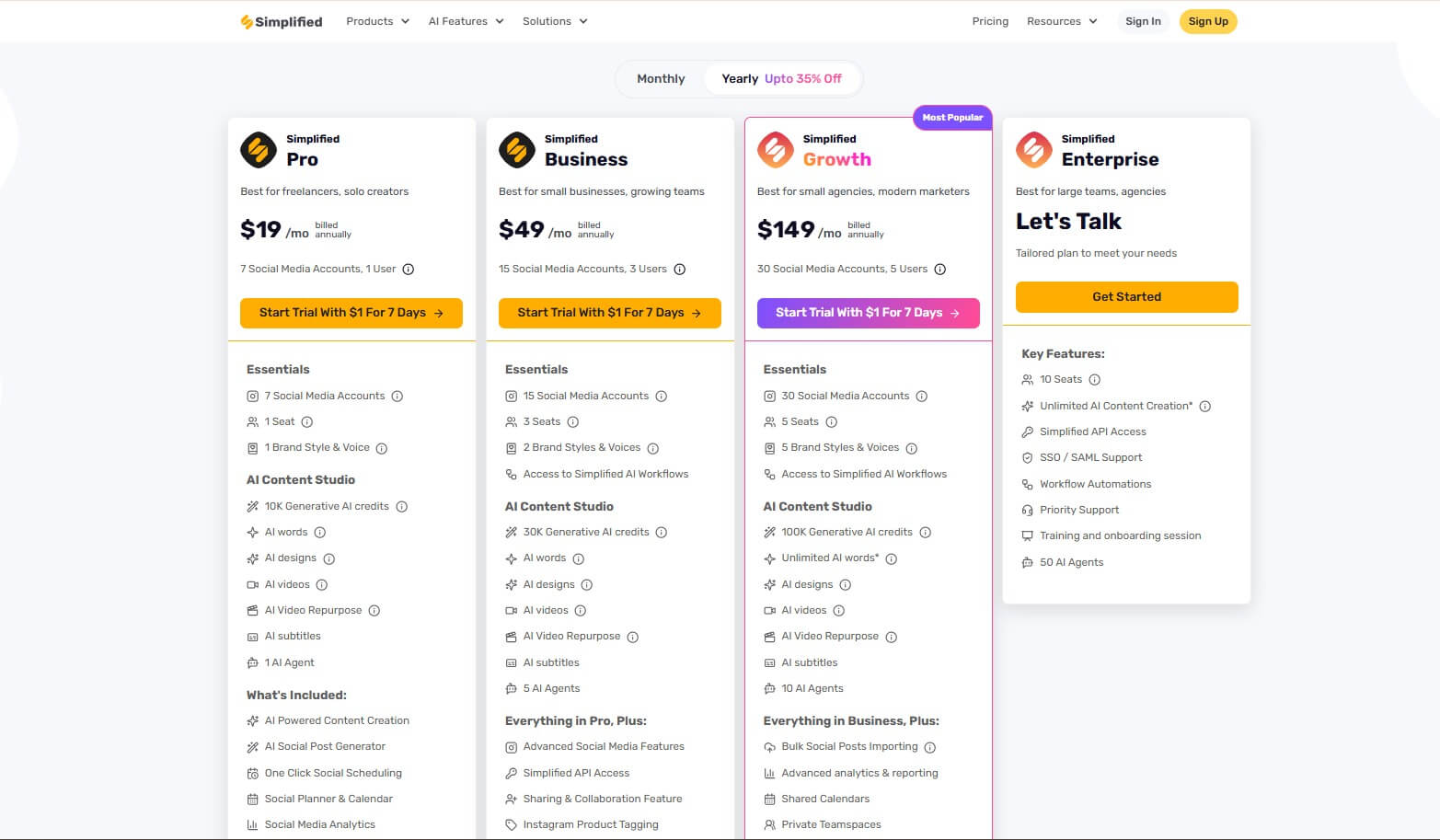The height and width of the screenshot is (840, 1440).
Task: Go to the Pricing page link
Action: click(x=990, y=21)
